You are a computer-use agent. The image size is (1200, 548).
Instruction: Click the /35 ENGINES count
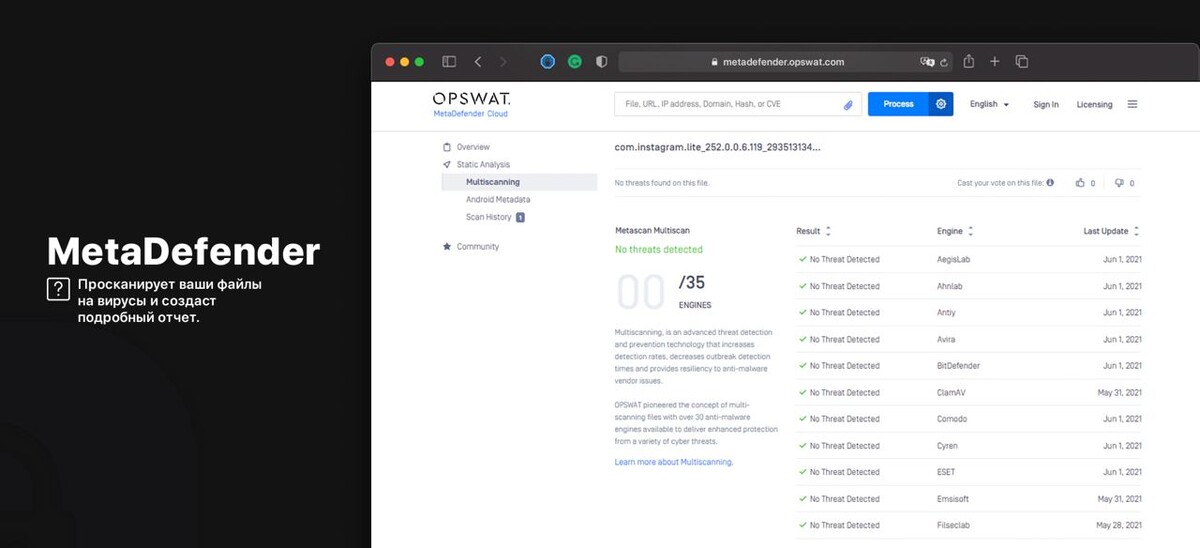[695, 292]
